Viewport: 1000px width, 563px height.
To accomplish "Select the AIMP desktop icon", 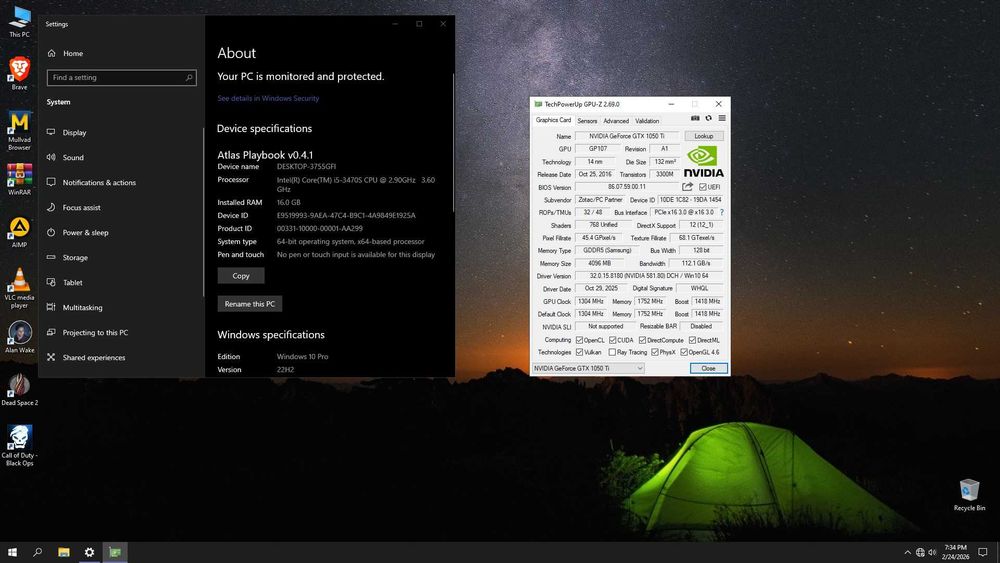I will point(19,233).
